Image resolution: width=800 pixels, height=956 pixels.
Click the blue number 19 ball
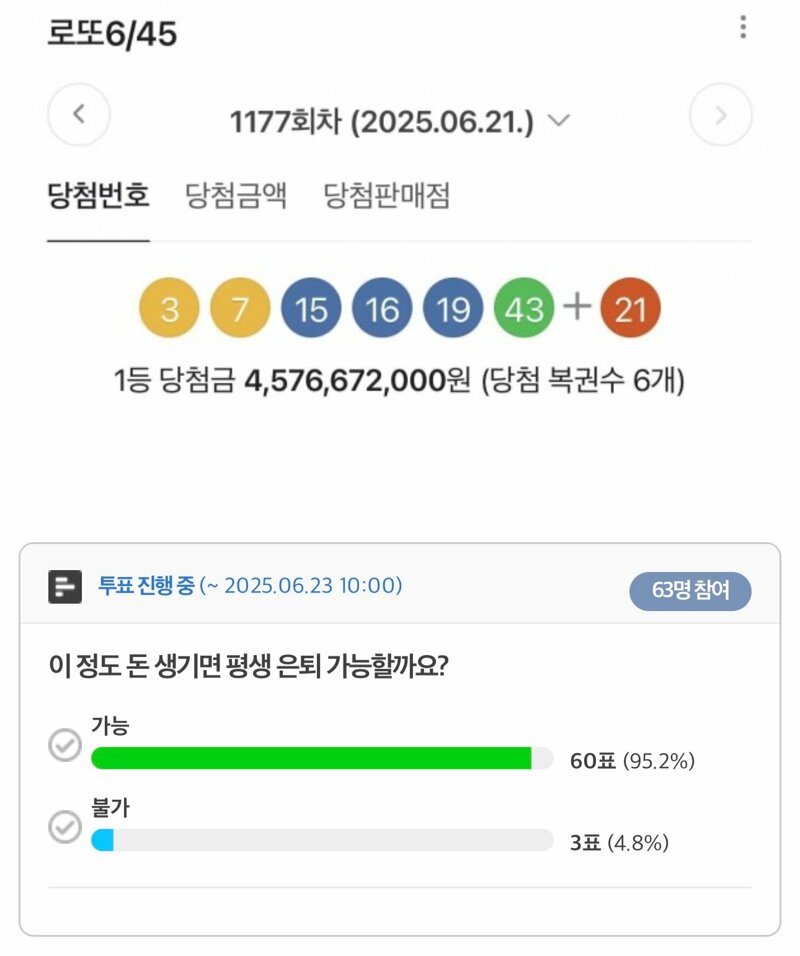453,308
